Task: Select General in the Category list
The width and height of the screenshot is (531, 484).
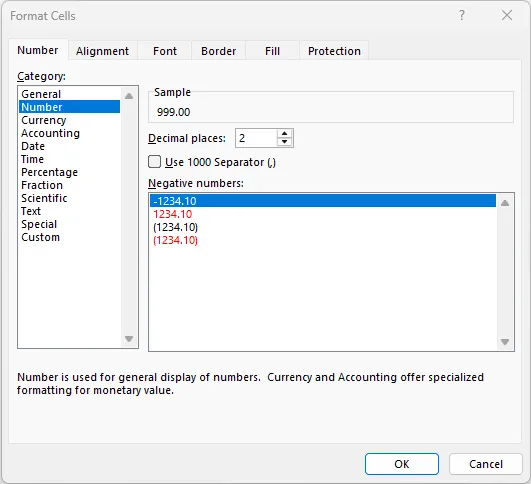Action: [69, 94]
